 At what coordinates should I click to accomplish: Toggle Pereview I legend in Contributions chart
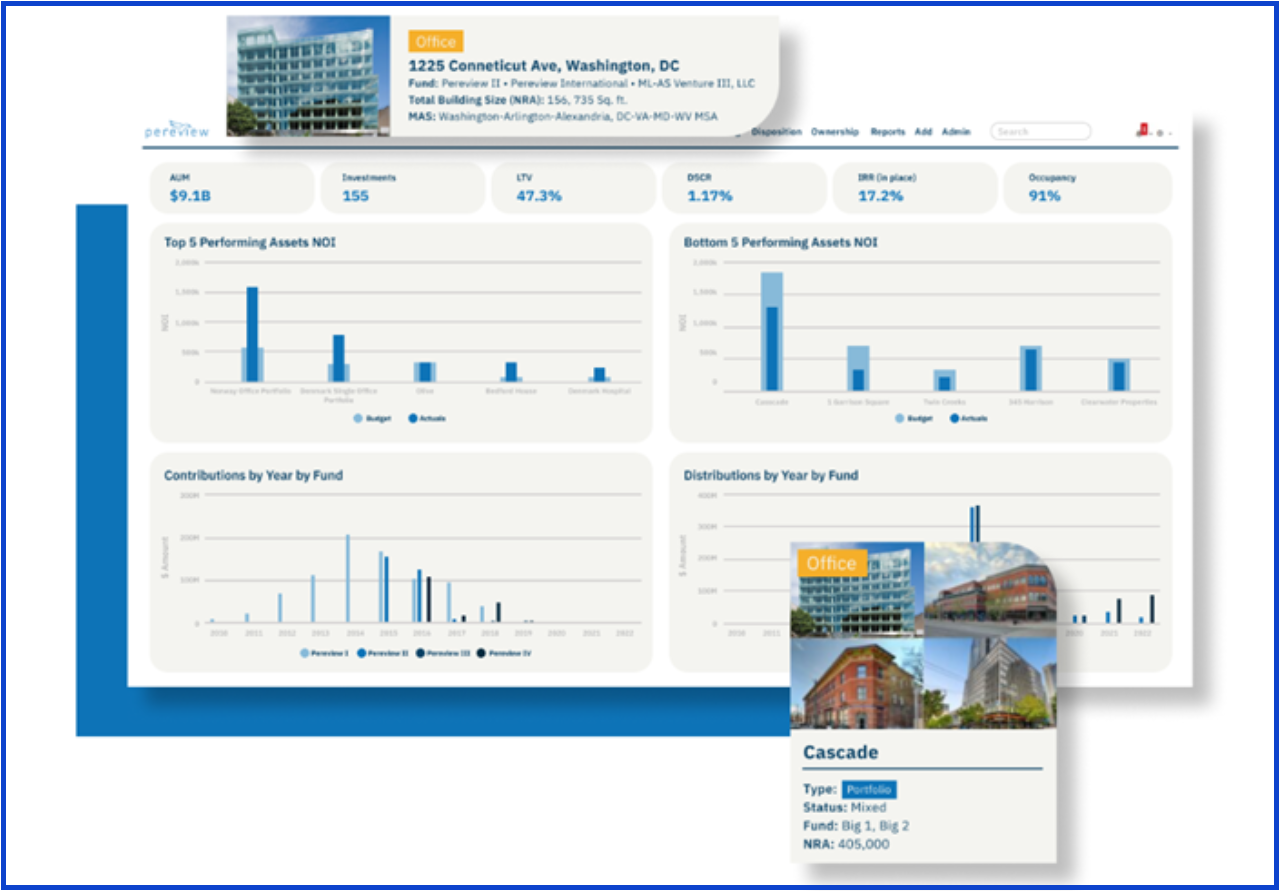coord(325,653)
